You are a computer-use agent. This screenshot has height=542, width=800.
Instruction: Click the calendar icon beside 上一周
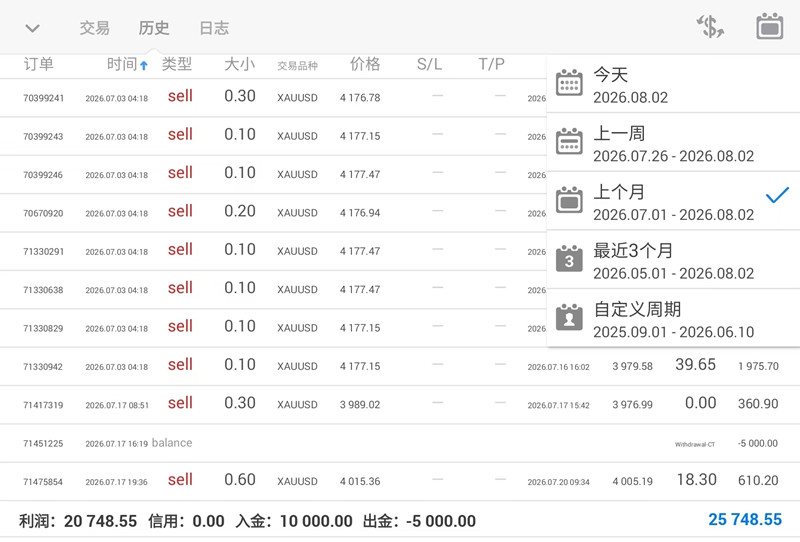click(x=569, y=141)
